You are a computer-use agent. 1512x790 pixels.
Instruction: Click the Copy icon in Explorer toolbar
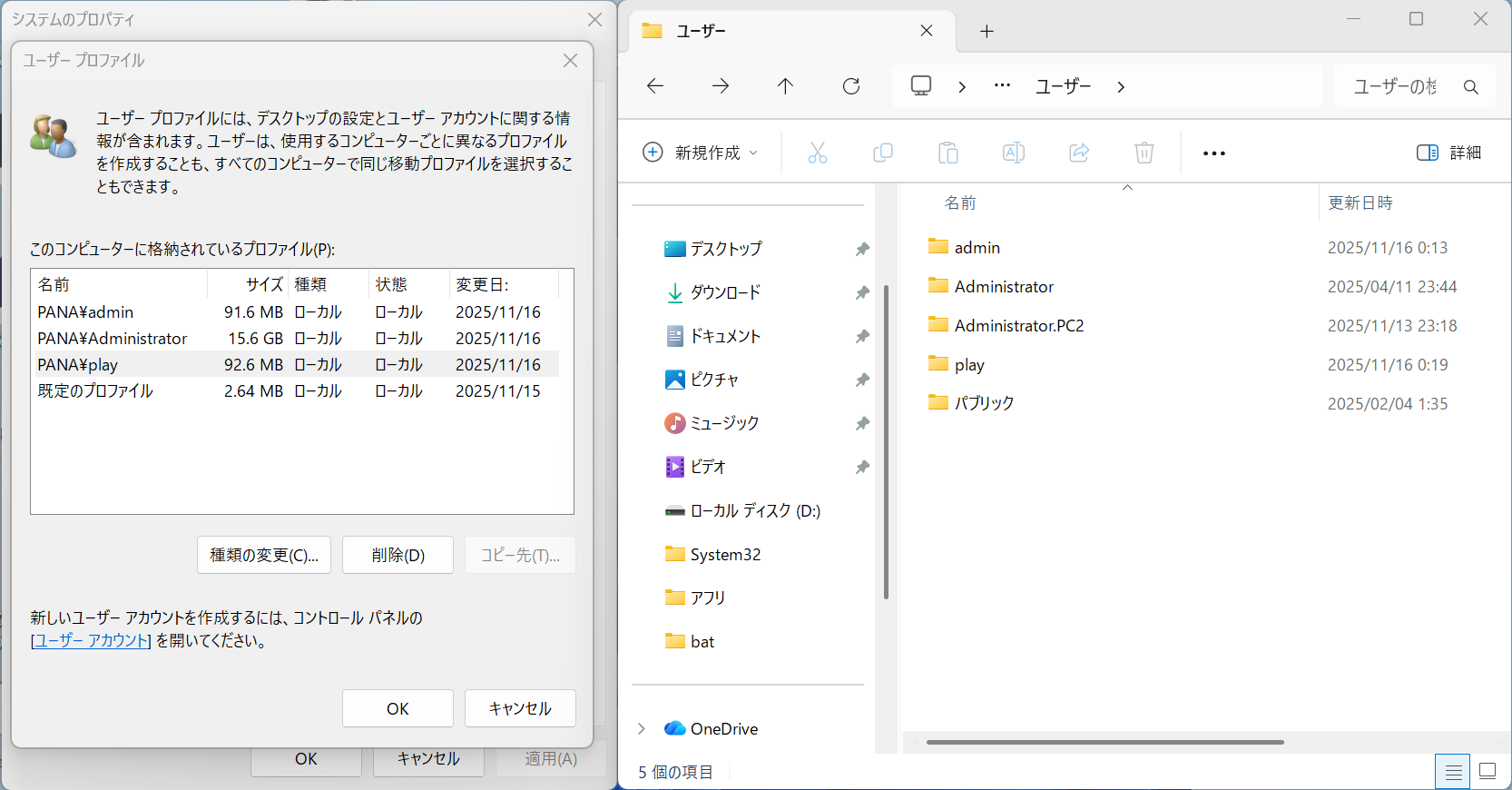[882, 153]
